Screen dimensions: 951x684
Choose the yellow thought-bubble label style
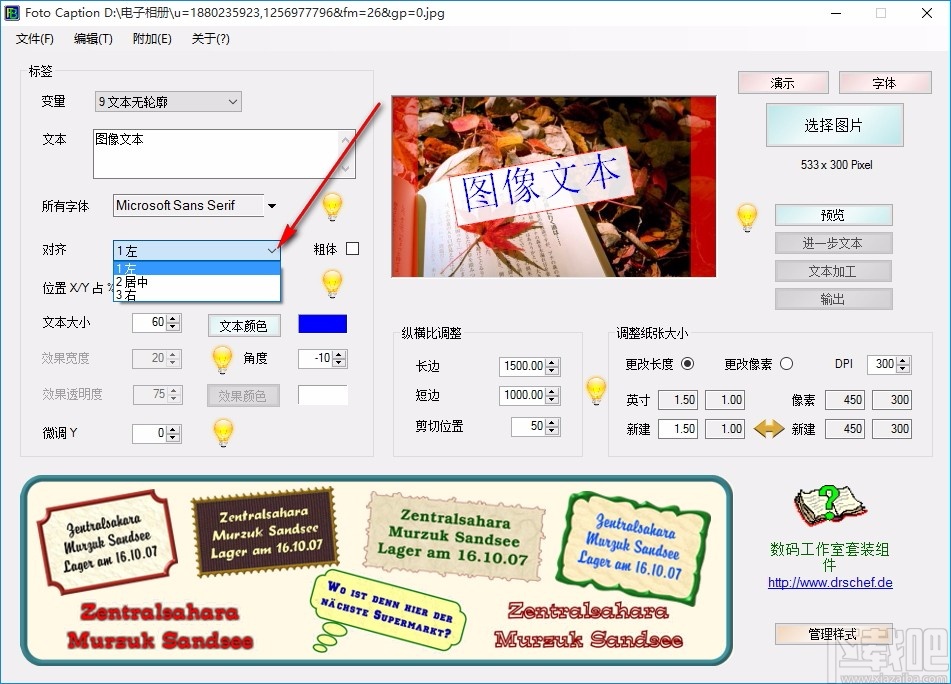coord(388,612)
